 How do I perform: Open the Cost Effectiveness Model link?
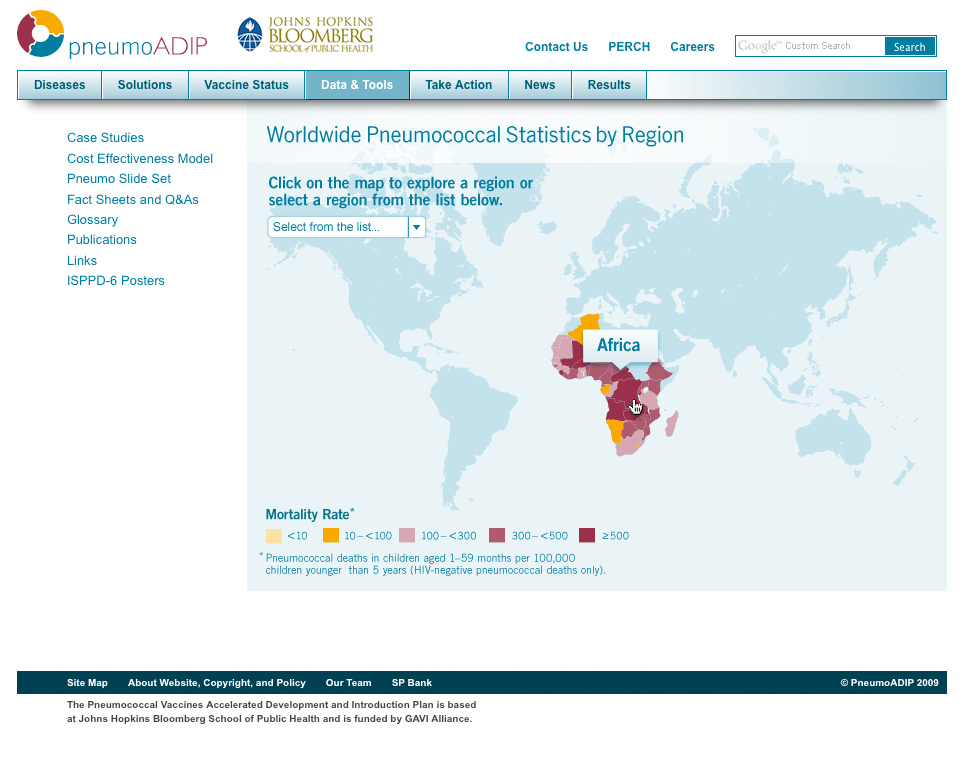pyautogui.click(x=140, y=159)
